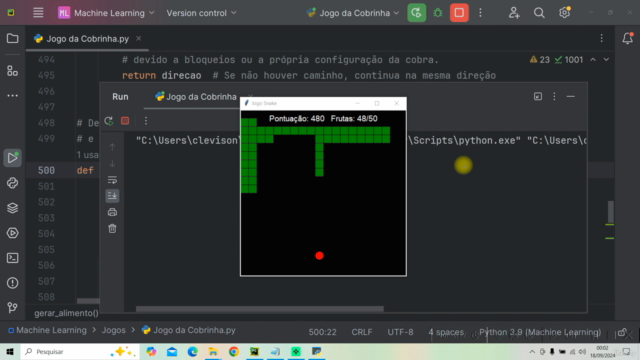
Task: Rerun program in Run panel toolbar
Action: (109, 121)
